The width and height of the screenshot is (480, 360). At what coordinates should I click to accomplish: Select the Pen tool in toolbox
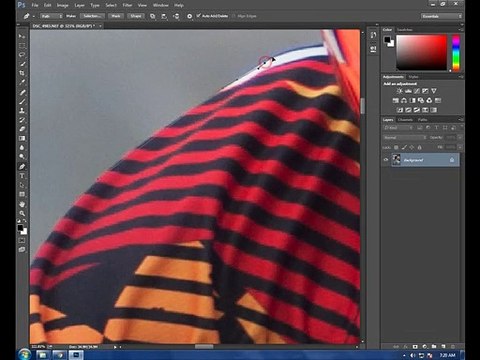click(x=22, y=167)
